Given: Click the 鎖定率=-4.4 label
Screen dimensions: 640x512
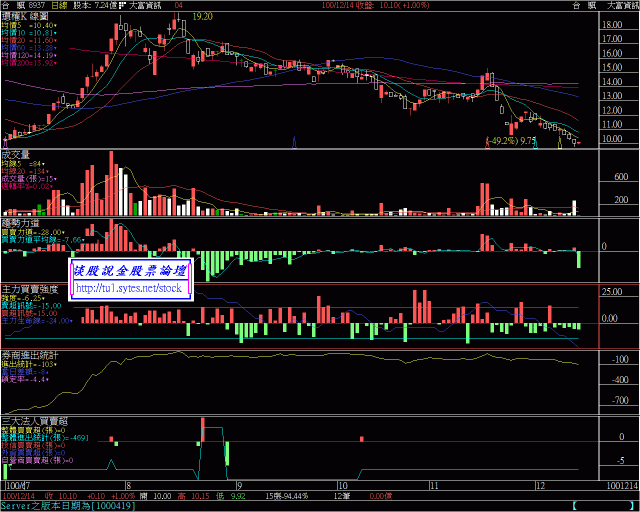Looking at the screenshot, I should [x=23, y=379].
